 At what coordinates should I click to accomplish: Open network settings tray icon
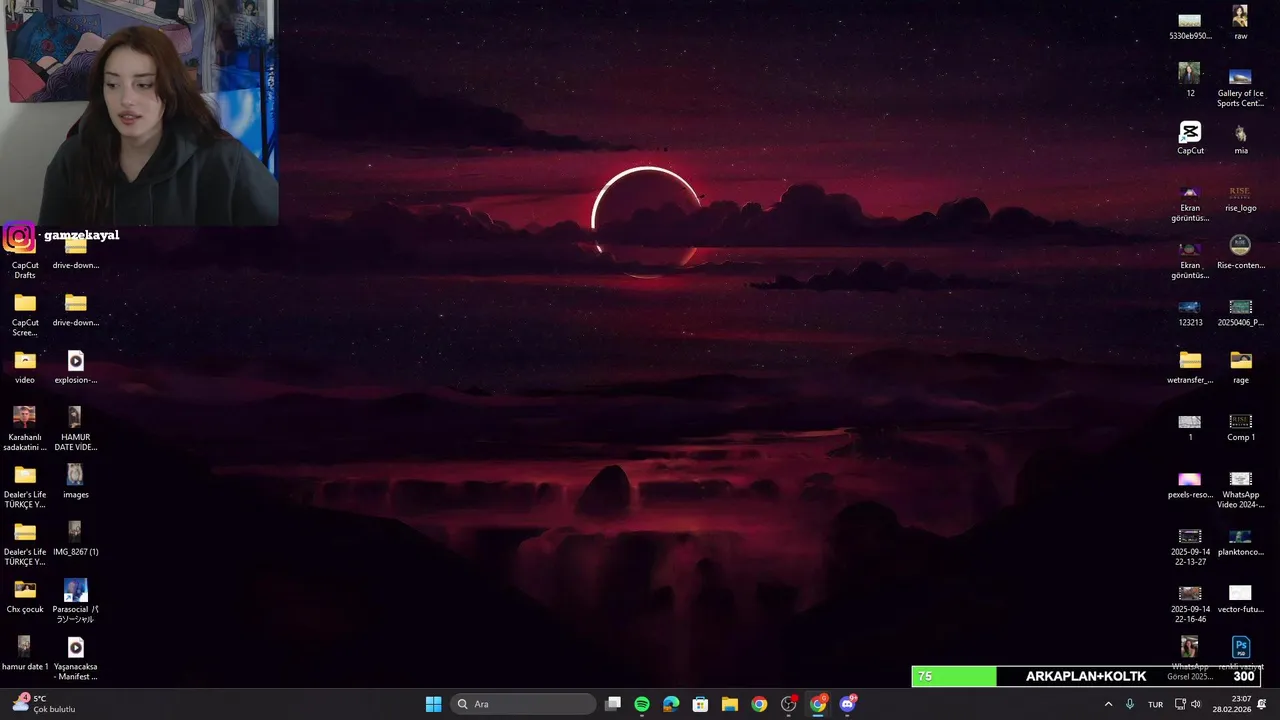[x=1180, y=704]
